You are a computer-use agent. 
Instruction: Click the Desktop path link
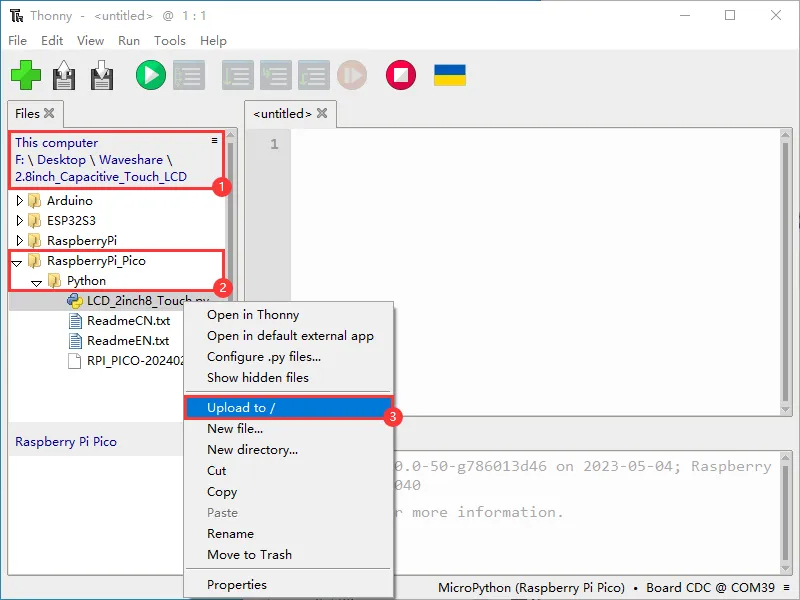(x=61, y=160)
